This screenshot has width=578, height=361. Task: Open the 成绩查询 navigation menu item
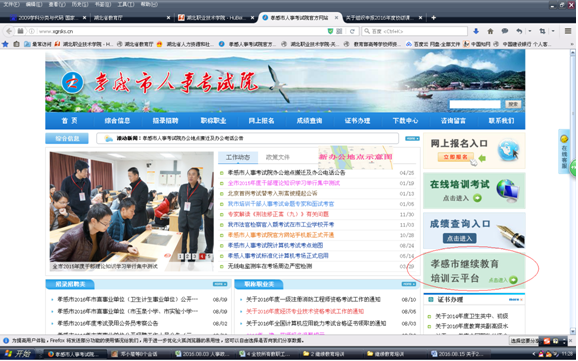click(309, 121)
